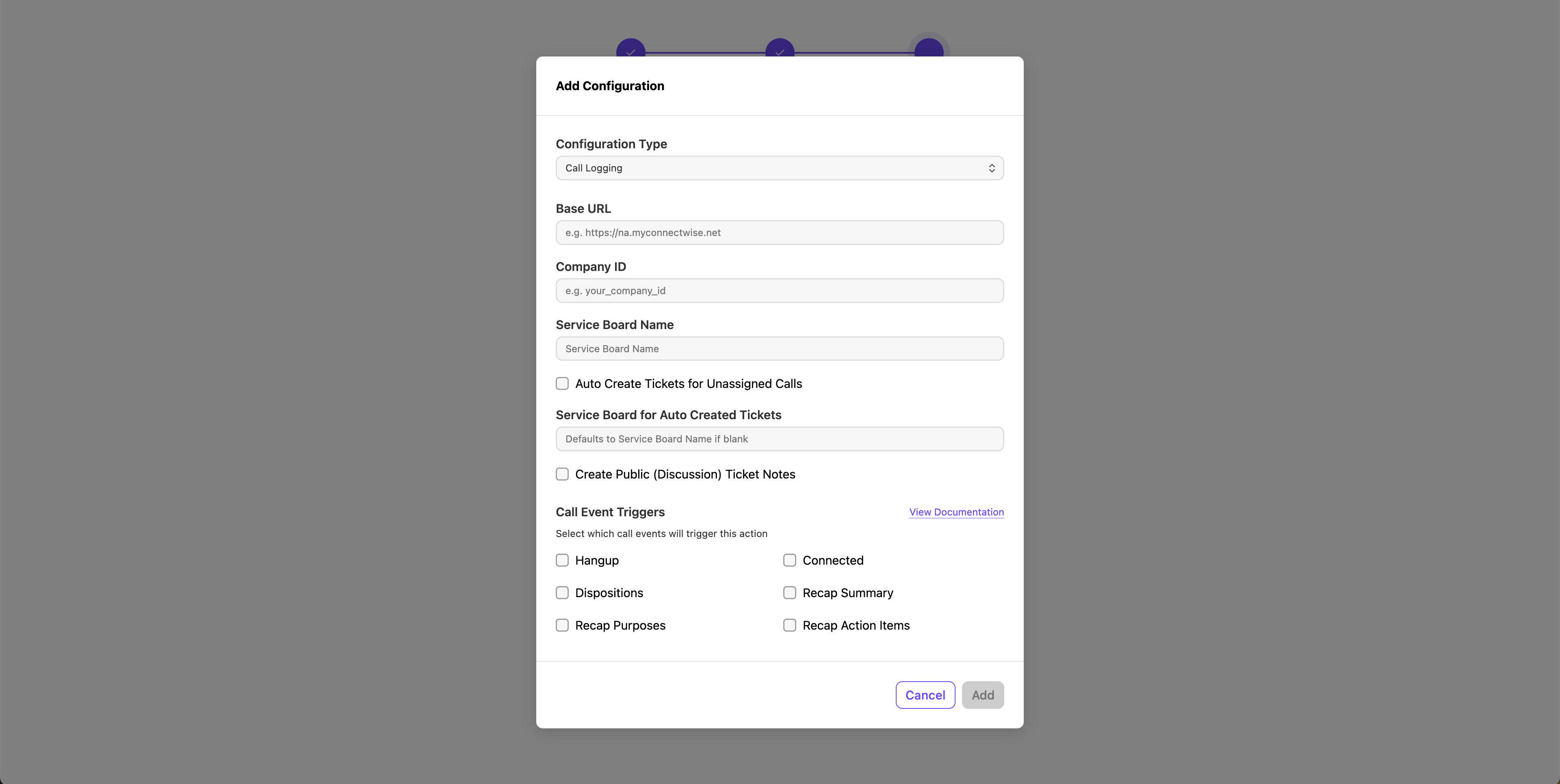Click the first completed step circle

click(630, 48)
